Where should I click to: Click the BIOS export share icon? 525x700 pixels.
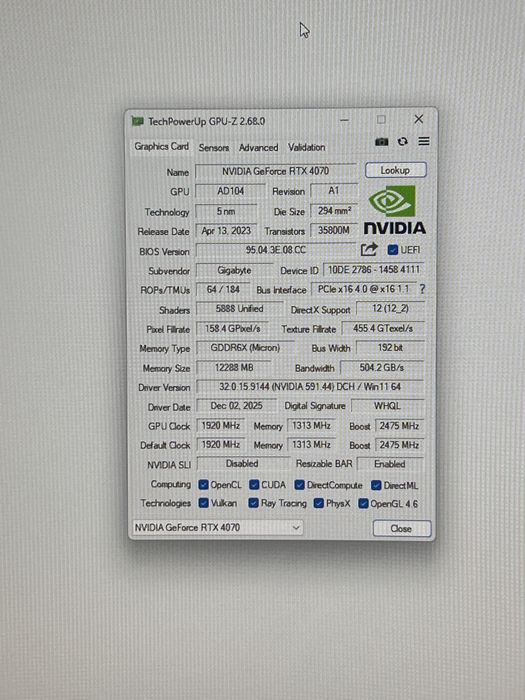[x=369, y=250]
